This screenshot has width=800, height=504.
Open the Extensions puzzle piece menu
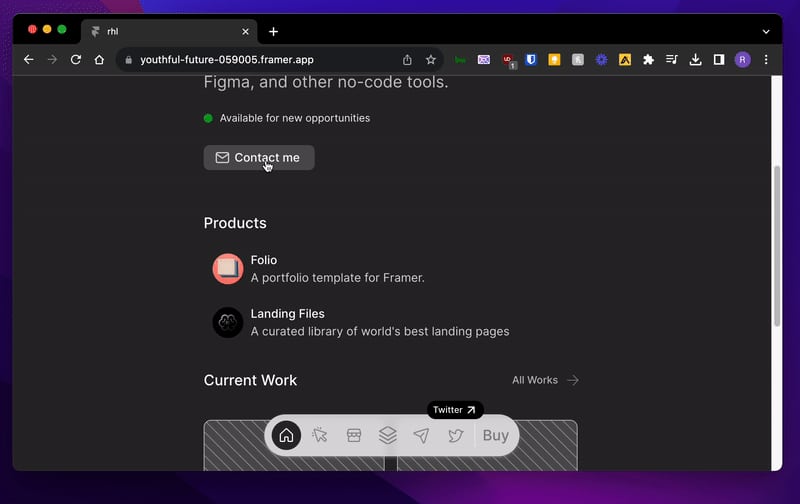point(648,60)
